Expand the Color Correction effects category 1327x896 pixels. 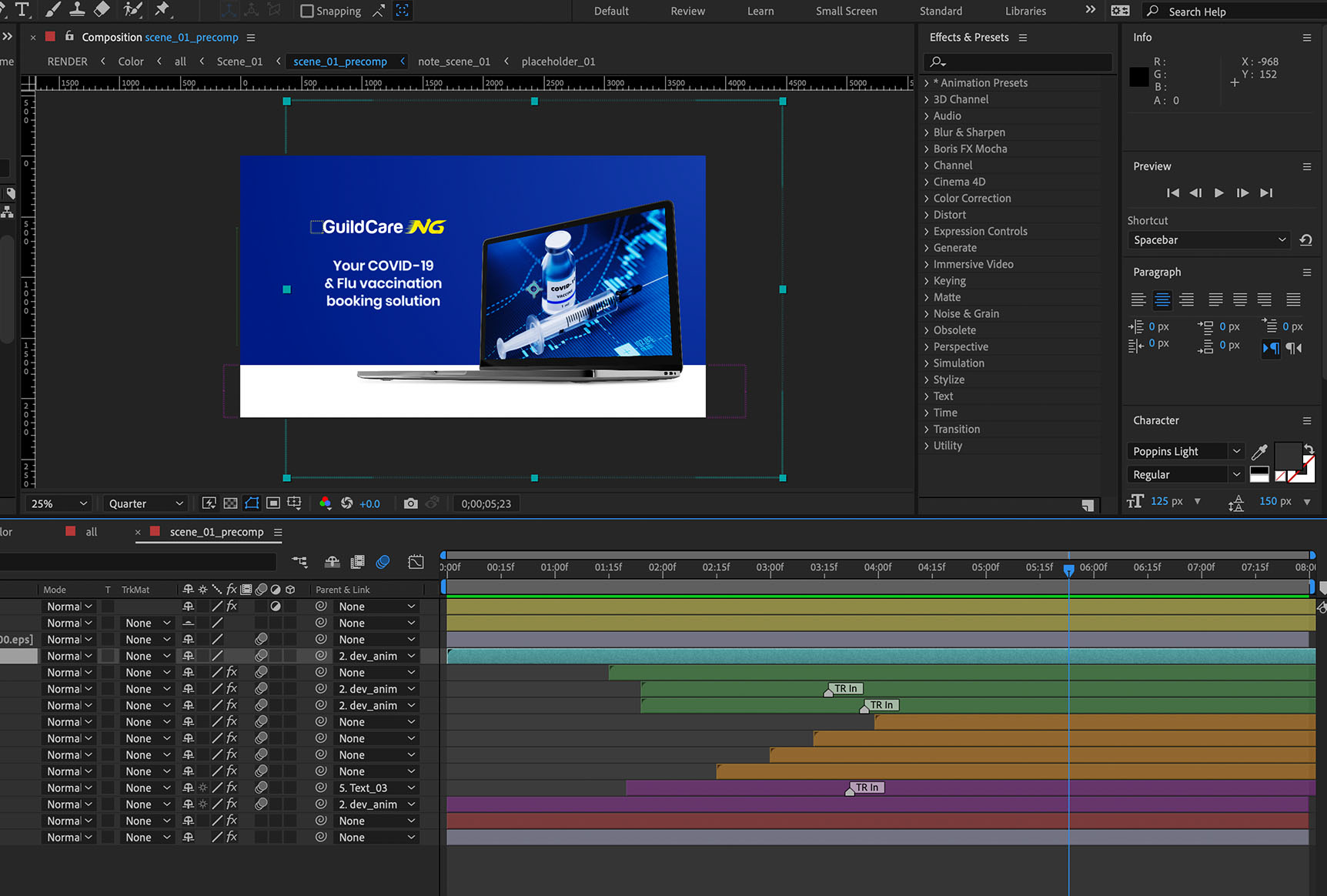(927, 198)
